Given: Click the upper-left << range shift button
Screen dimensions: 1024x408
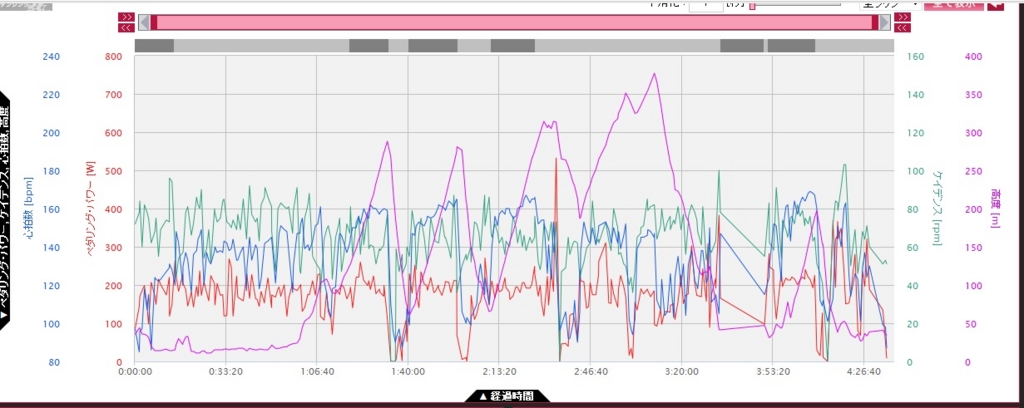Looking at the screenshot, I should coord(127,27).
